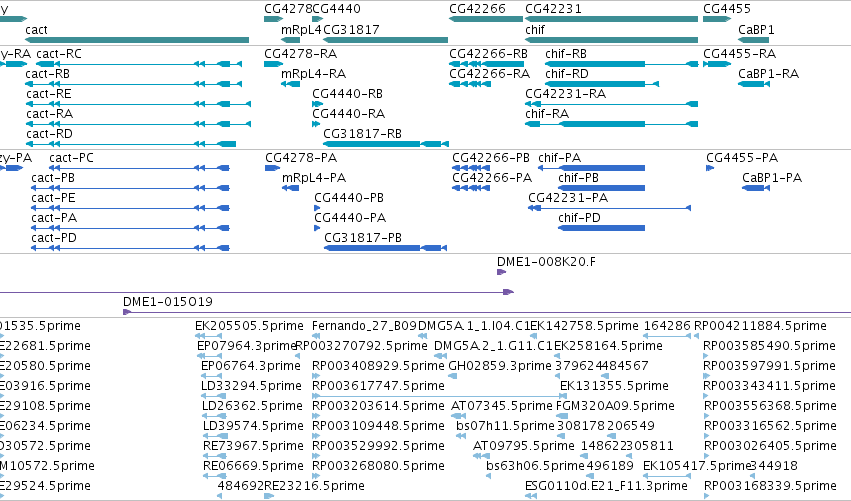Select EST RP003168339.5prime
851x501 pixels.
707,496
